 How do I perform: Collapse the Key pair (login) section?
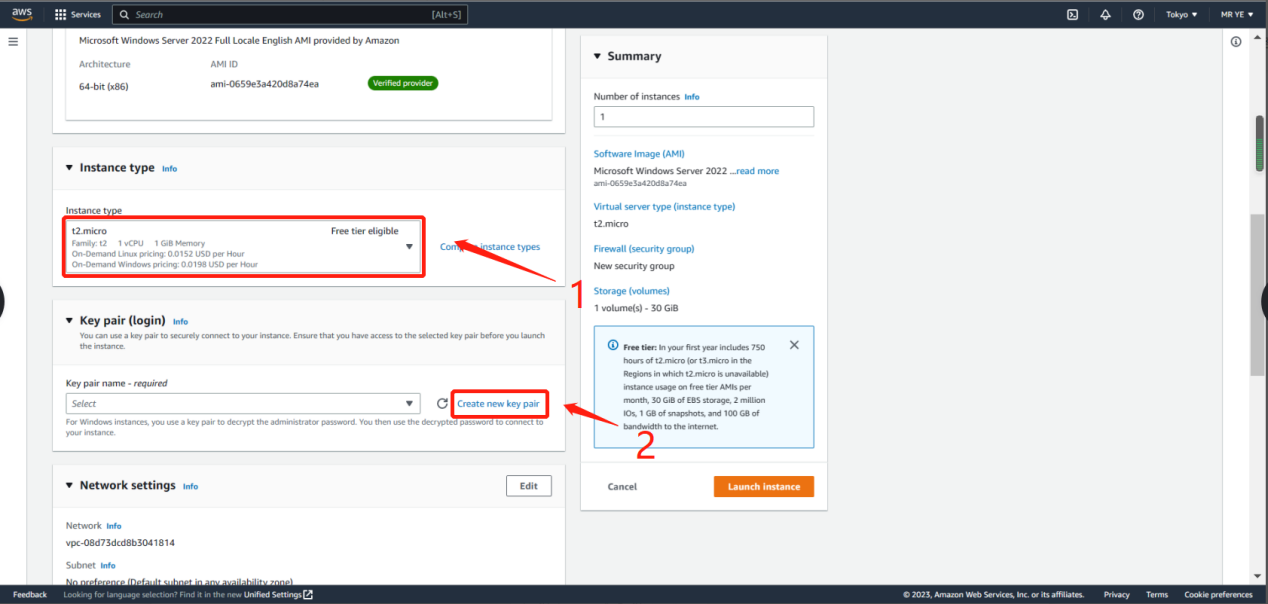click(69, 321)
